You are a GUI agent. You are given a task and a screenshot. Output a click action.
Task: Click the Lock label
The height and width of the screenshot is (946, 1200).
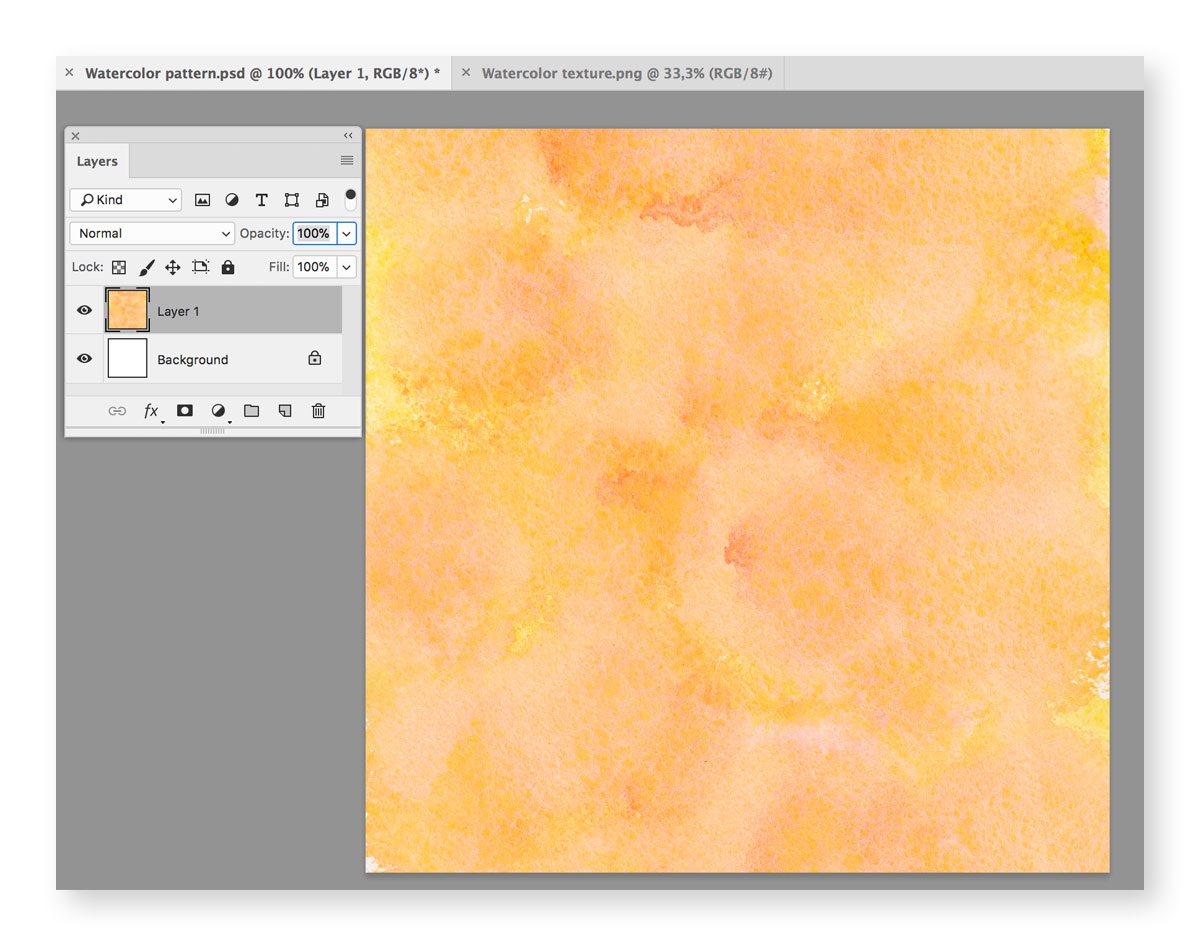pyautogui.click(x=88, y=267)
